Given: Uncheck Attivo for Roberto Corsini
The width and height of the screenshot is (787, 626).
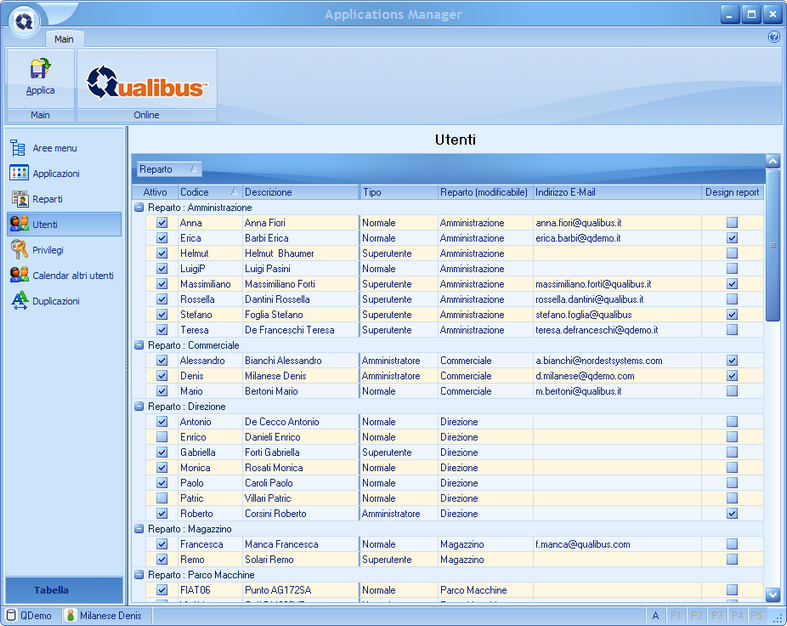Looking at the screenshot, I should tap(162, 514).
